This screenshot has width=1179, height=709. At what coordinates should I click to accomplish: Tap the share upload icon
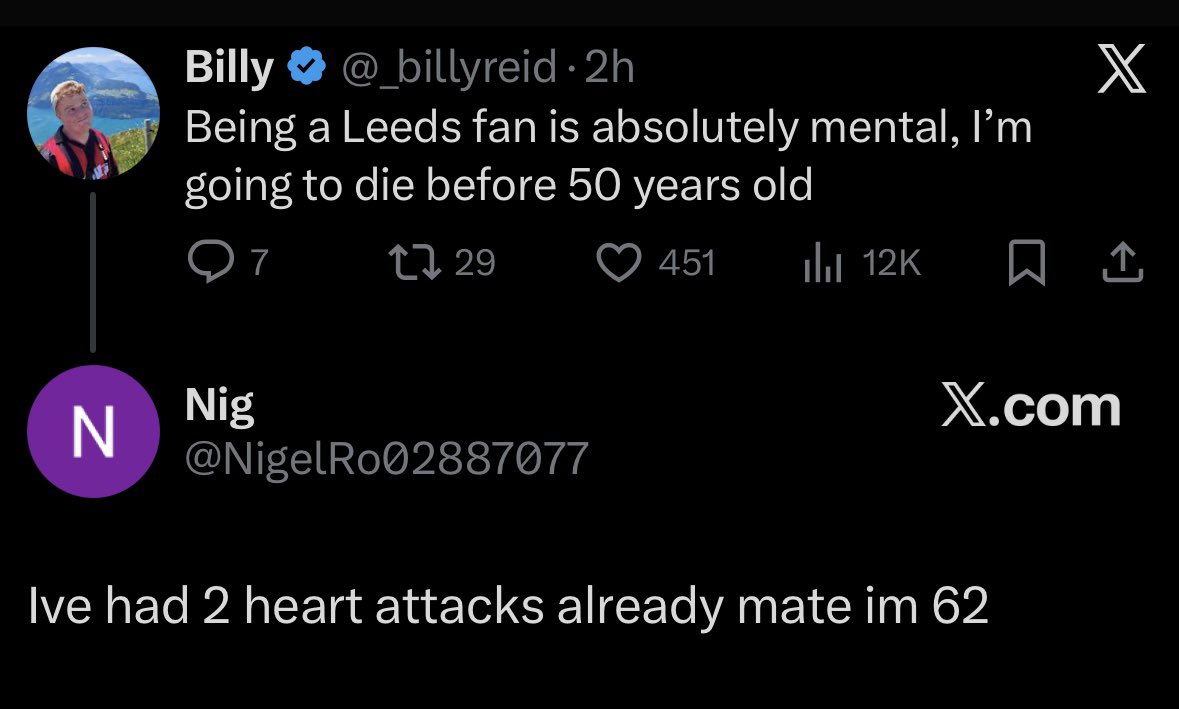[1122, 262]
